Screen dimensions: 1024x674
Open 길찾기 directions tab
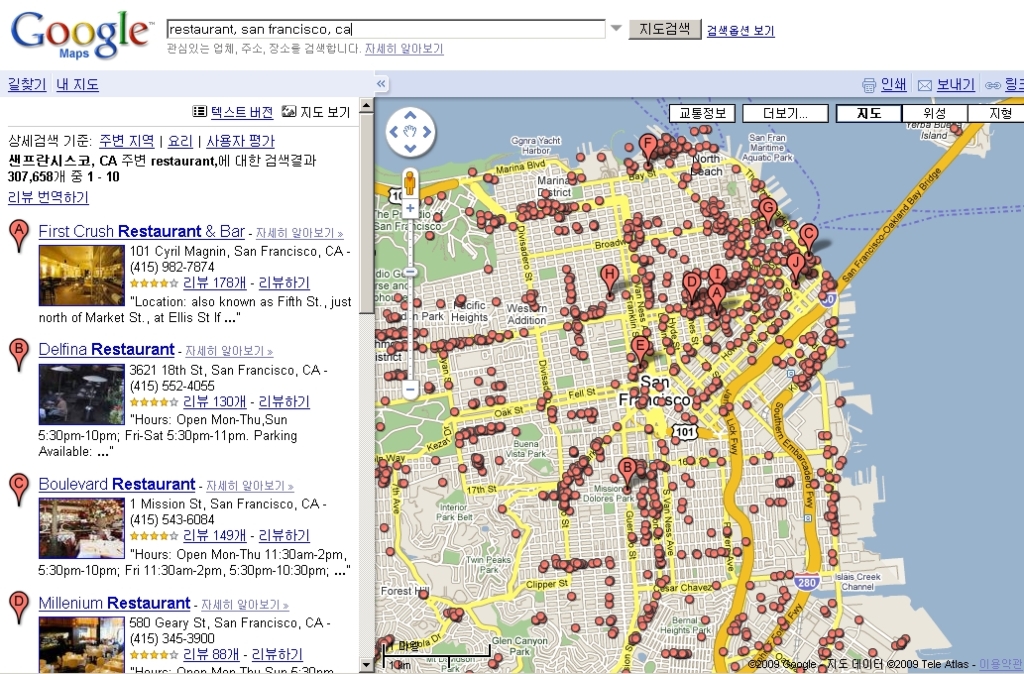tap(27, 84)
